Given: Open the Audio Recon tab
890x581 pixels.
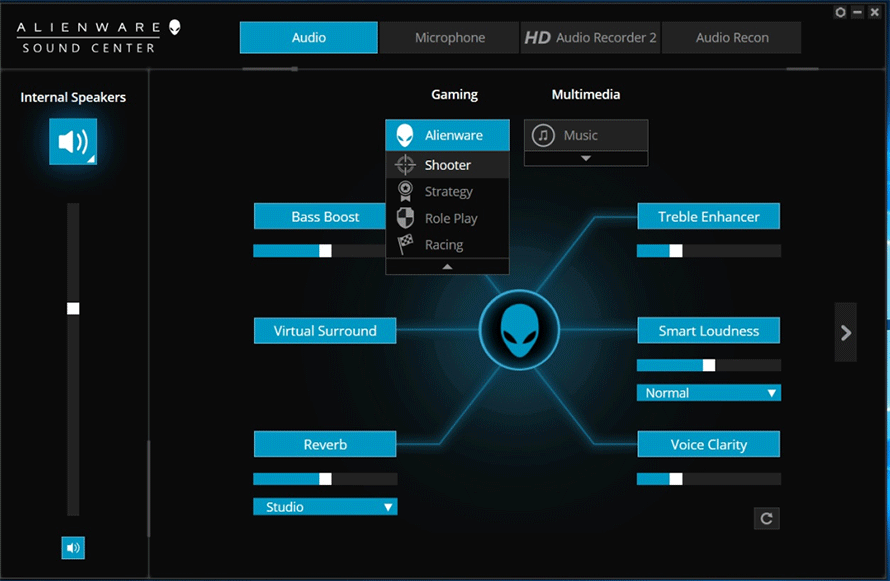Looking at the screenshot, I should pyautogui.click(x=732, y=37).
